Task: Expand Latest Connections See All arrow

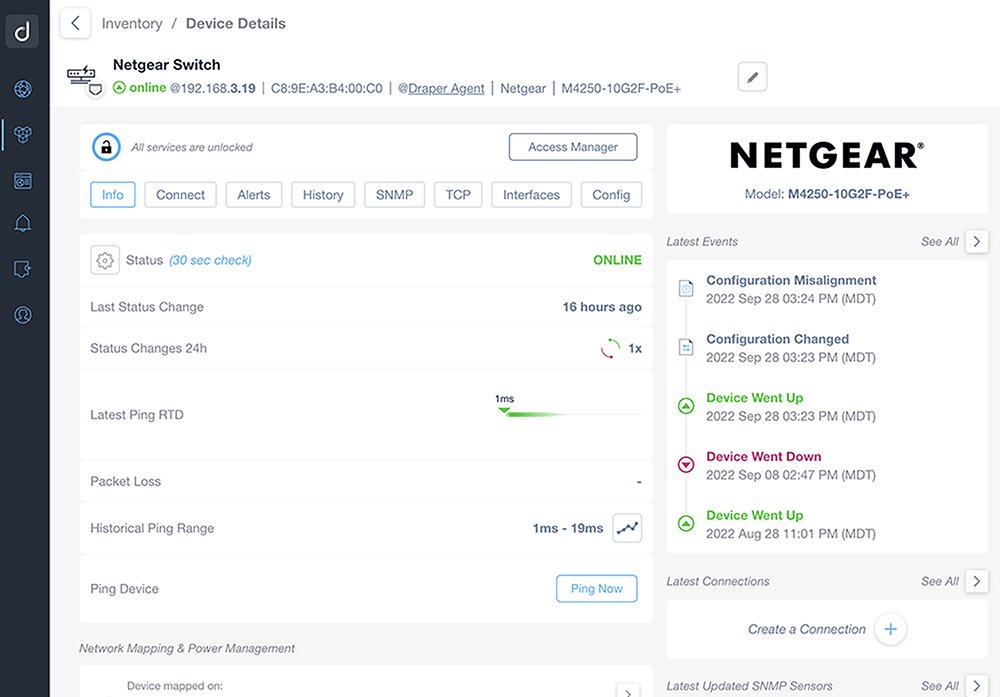Action: (977, 582)
